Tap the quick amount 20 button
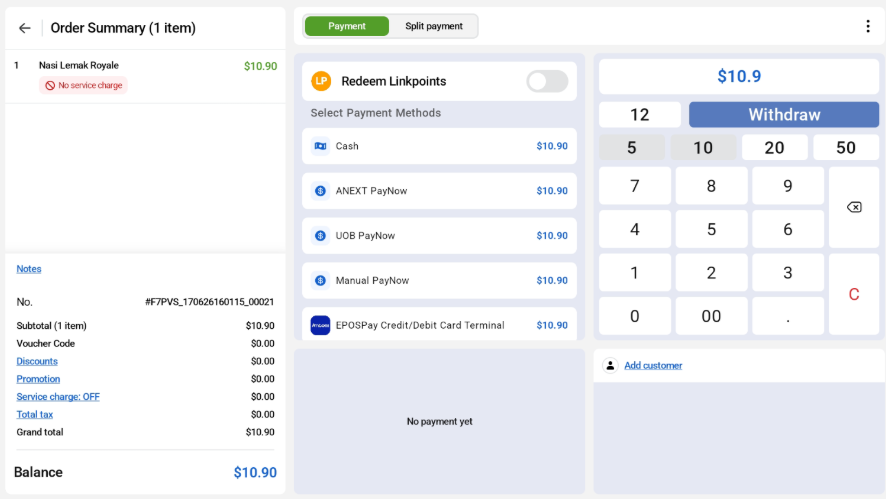The width and height of the screenshot is (886, 499). (x=774, y=147)
